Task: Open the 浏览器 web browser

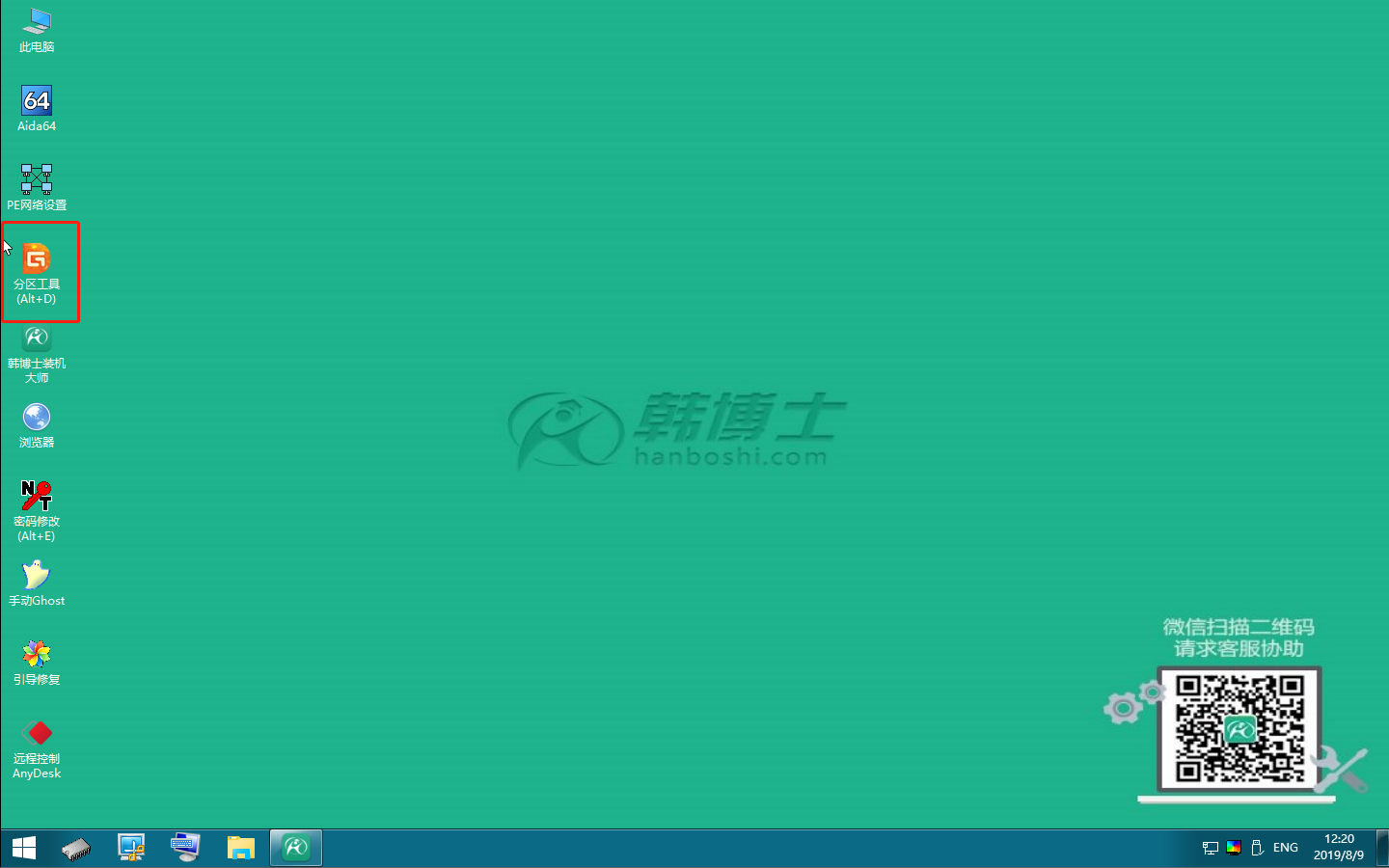Action: (37, 419)
